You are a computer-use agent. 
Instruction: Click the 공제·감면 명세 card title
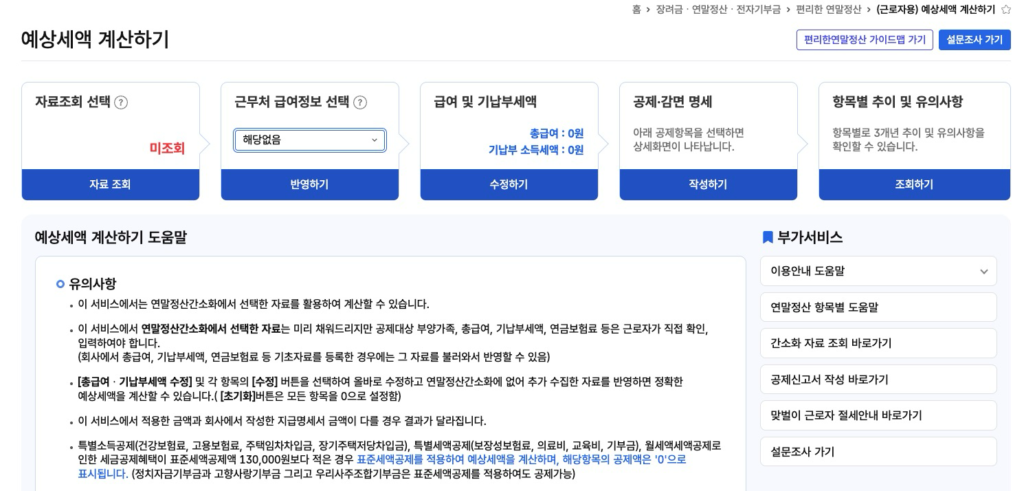[673, 102]
